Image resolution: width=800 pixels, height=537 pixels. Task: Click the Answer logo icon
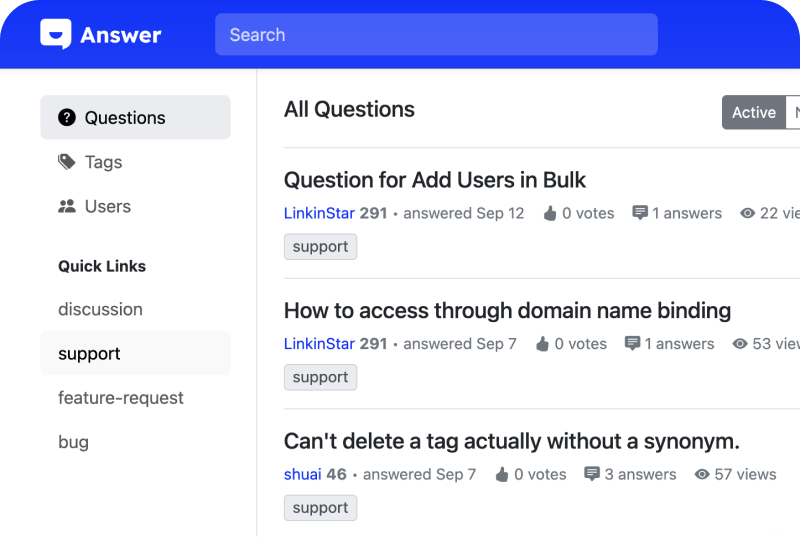[x=56, y=34]
